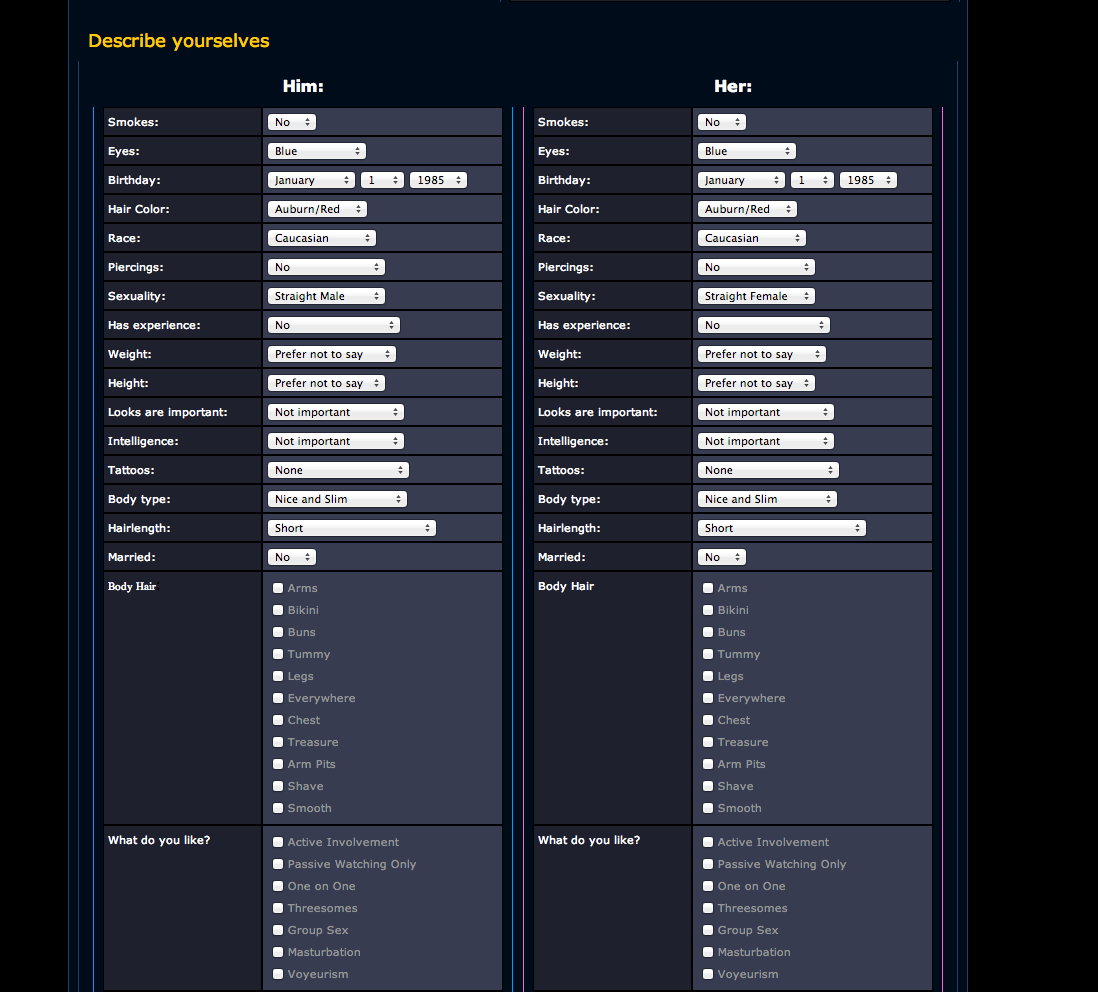Screen dimensions: 1098x992
Task: Tick the Legs checkbox under Her
Action: [x=708, y=676]
